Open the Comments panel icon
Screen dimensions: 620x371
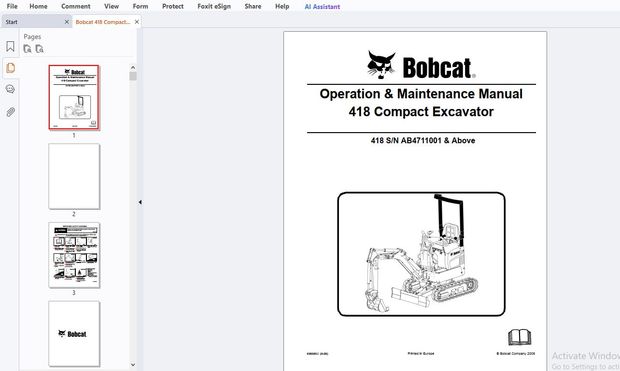[11, 89]
